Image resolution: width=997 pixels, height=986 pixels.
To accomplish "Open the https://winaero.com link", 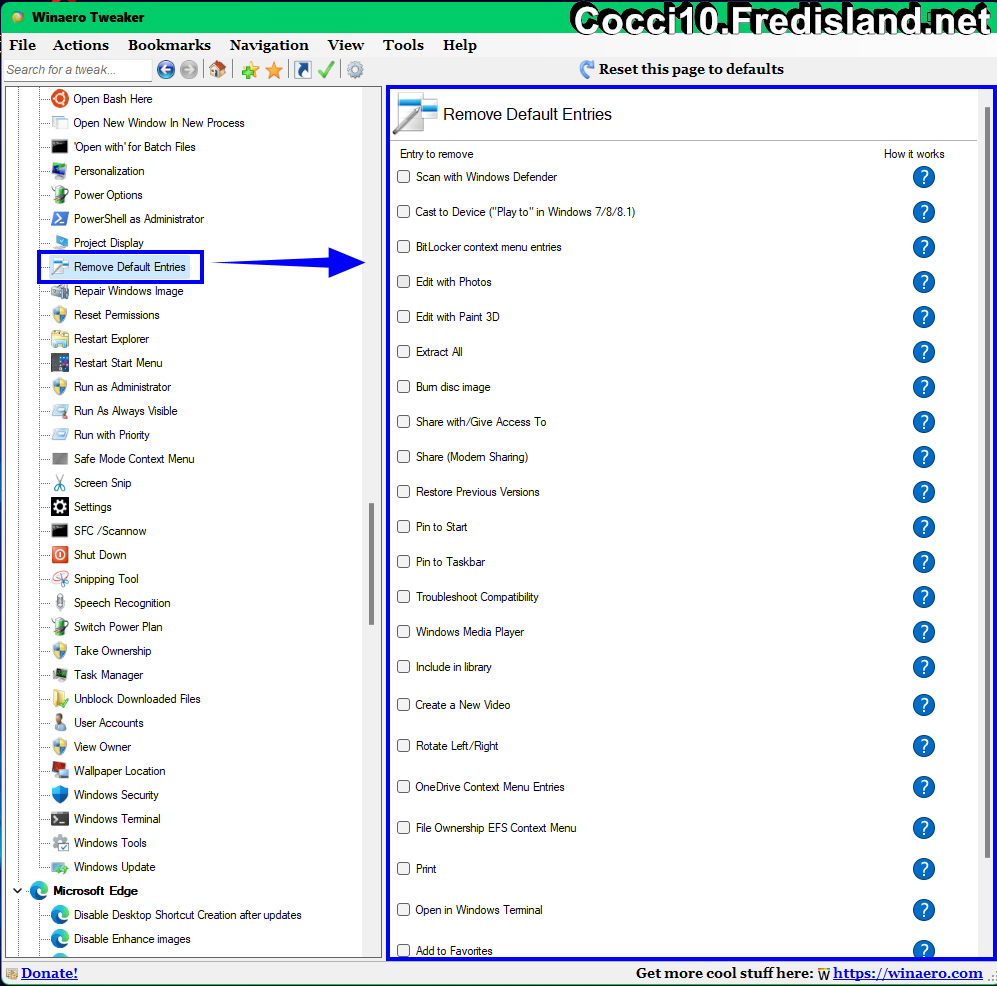I will click(907, 973).
